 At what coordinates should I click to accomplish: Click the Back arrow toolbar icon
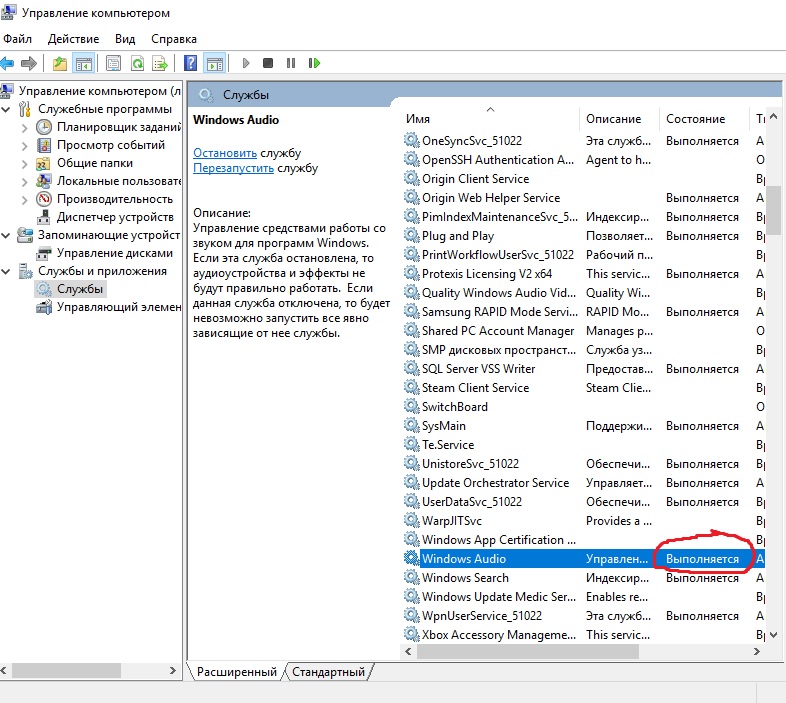pyautogui.click(x=7, y=63)
